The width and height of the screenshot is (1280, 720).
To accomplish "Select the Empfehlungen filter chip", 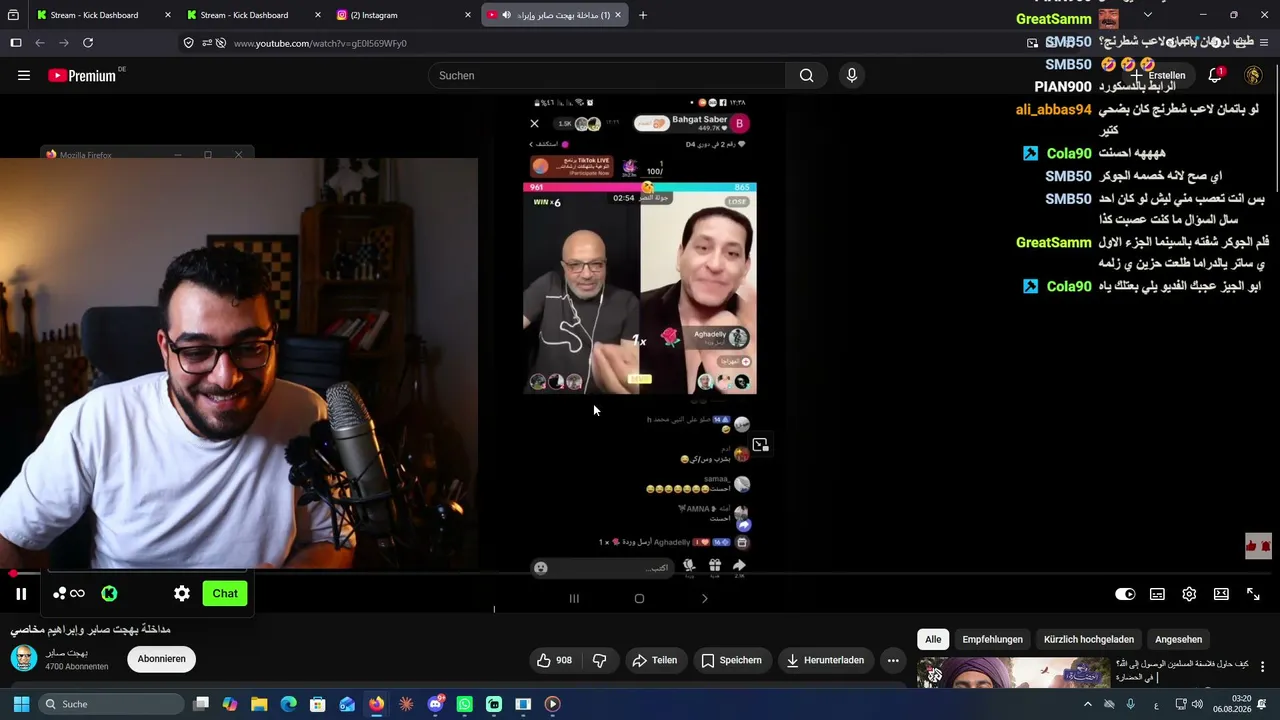I will tap(992, 639).
